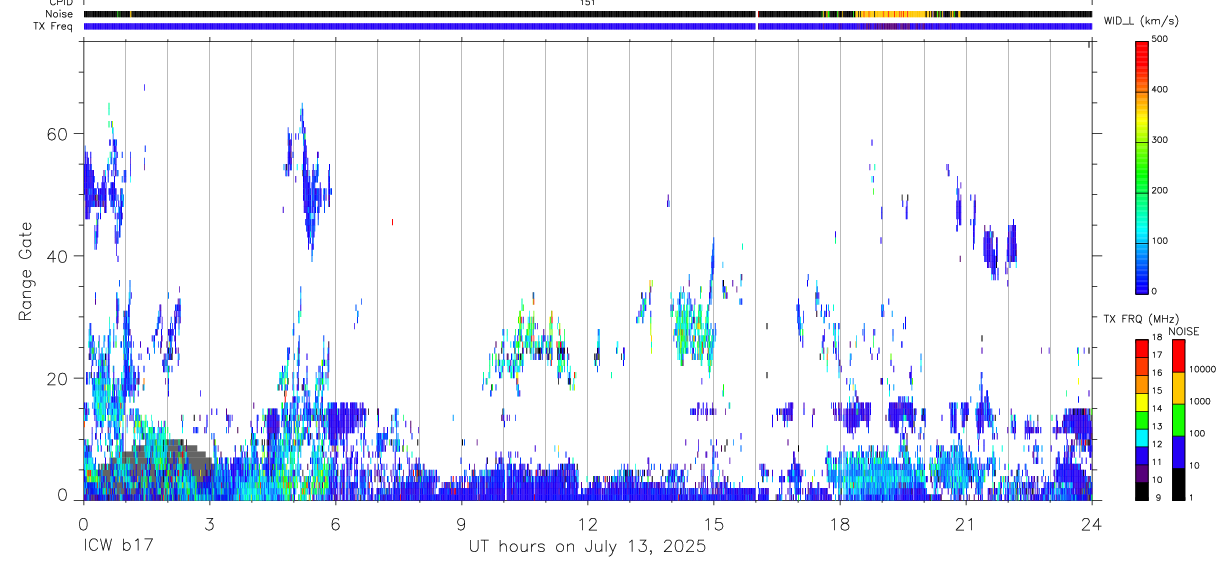Click the "300" tick on the width colorbar

[1160, 140]
